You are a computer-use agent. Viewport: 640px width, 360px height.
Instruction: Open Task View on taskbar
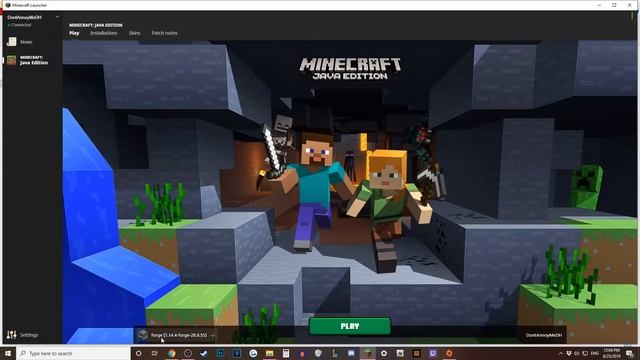coord(155,353)
